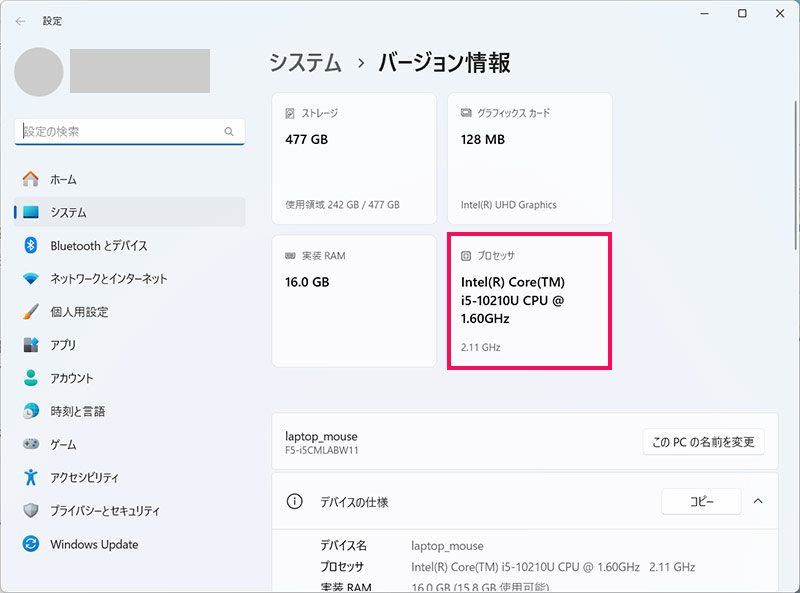Open アクセシビリティ settings
The width and height of the screenshot is (800, 593).
pos(130,477)
